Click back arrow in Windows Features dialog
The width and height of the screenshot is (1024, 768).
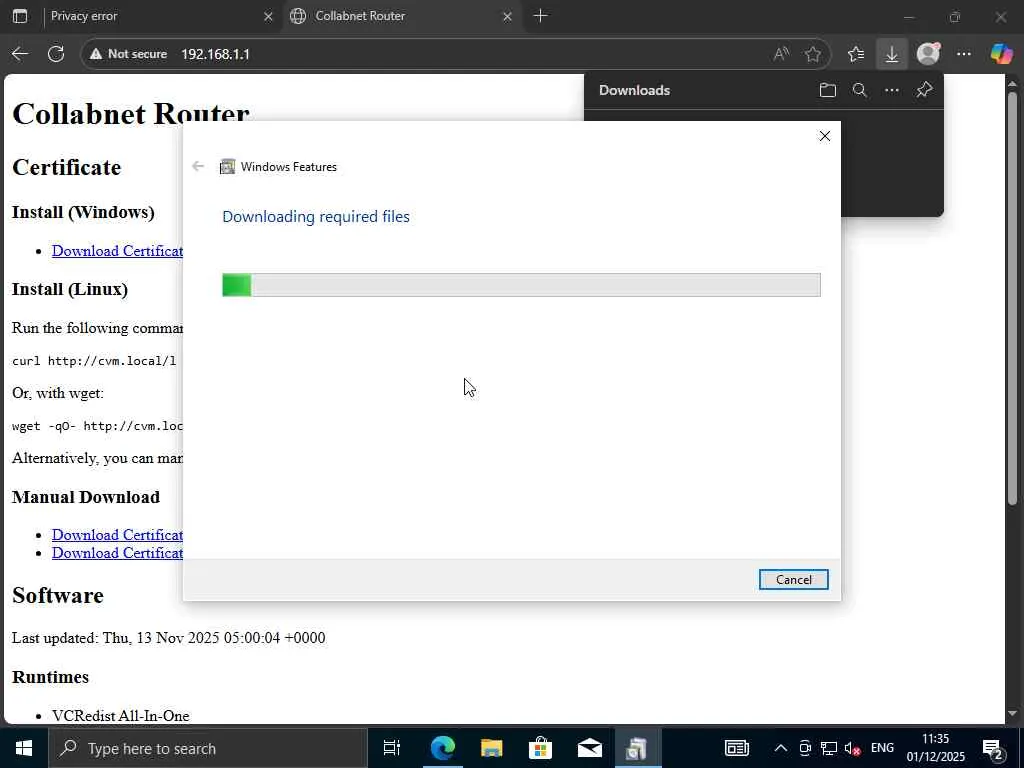[x=198, y=167]
